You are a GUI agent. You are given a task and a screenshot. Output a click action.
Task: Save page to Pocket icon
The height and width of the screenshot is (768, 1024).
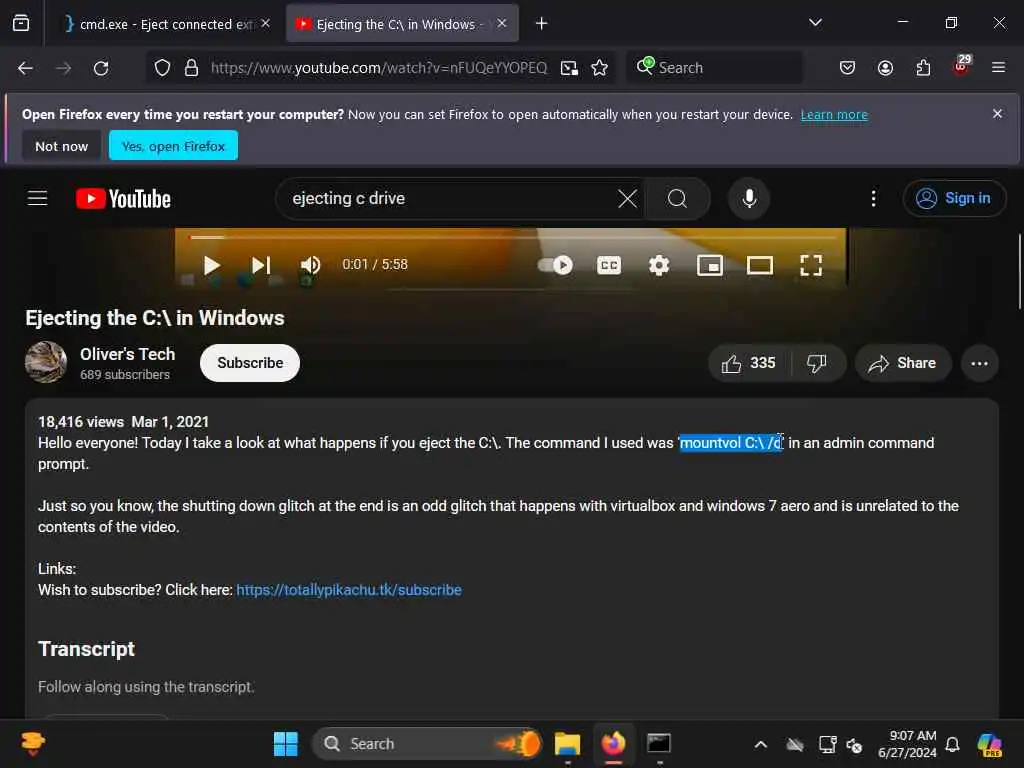[x=847, y=68]
